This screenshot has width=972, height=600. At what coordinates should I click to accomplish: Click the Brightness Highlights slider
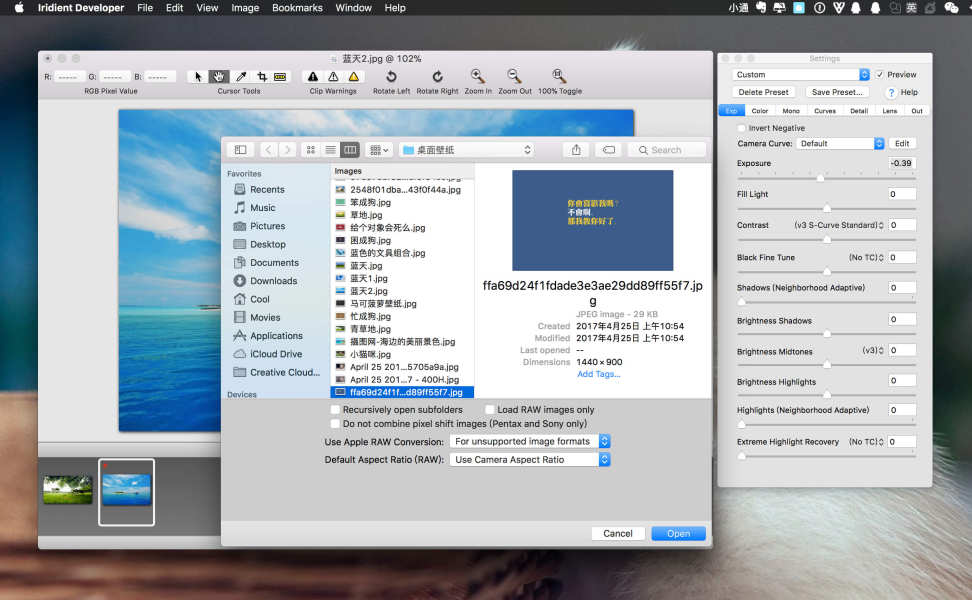click(x=826, y=395)
